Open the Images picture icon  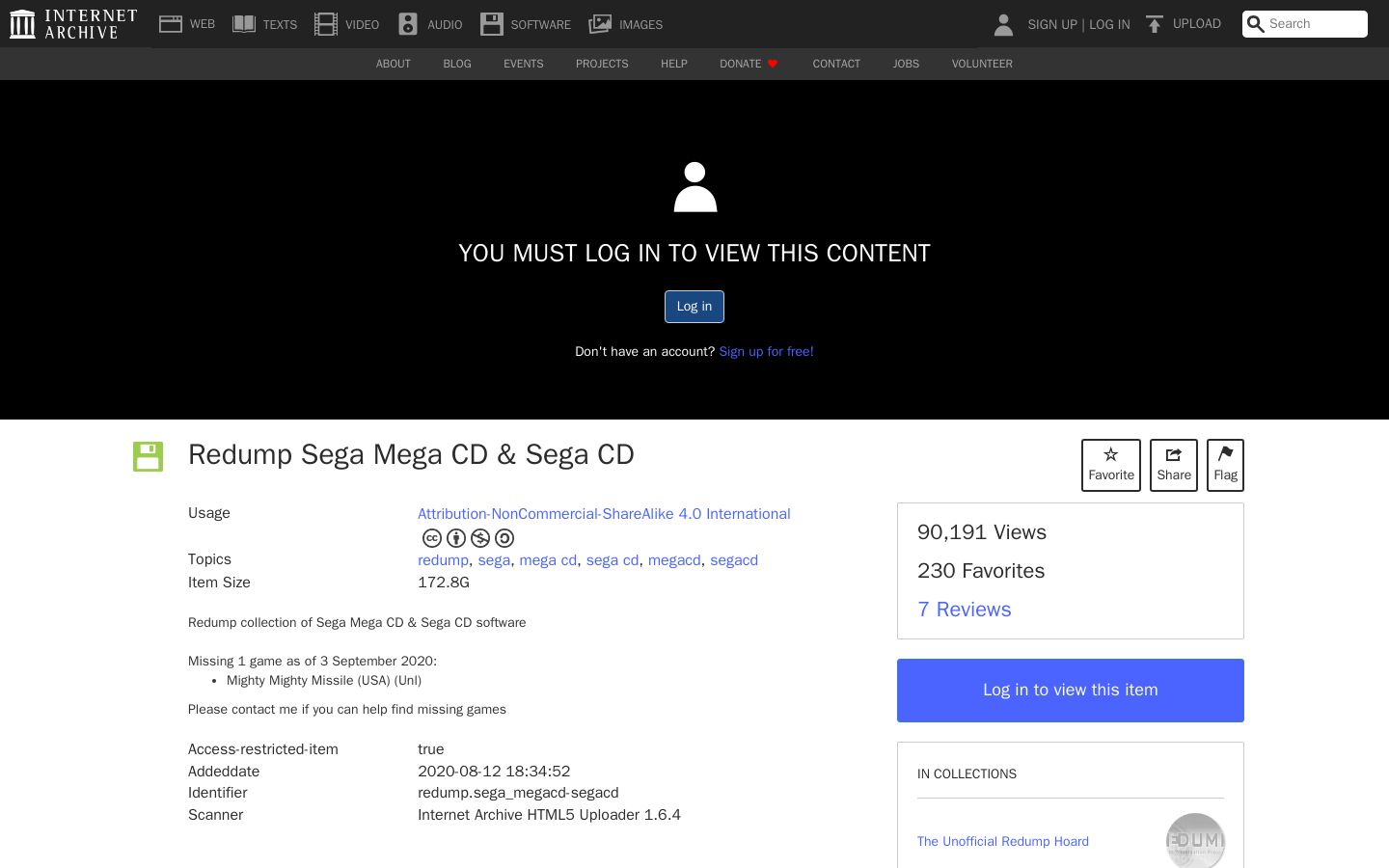[600, 24]
